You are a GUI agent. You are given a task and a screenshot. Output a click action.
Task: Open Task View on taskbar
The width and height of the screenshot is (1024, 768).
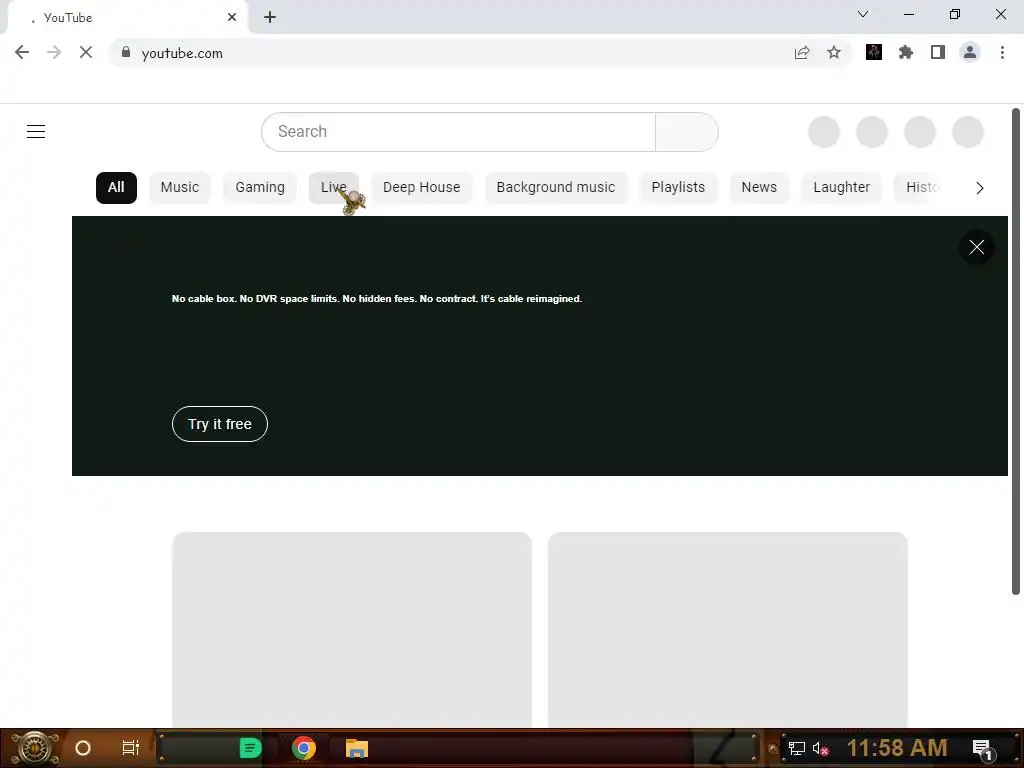(x=131, y=748)
